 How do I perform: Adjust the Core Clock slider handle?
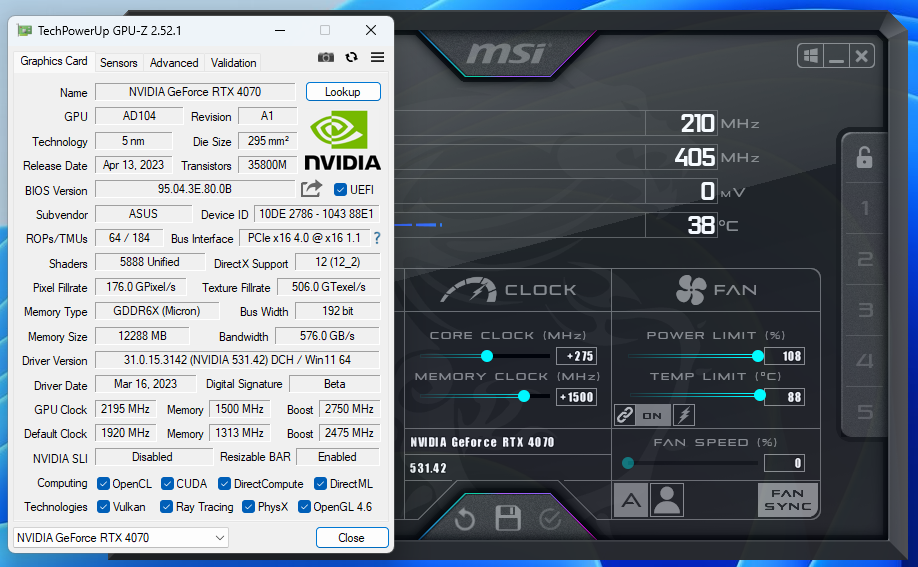click(x=487, y=356)
